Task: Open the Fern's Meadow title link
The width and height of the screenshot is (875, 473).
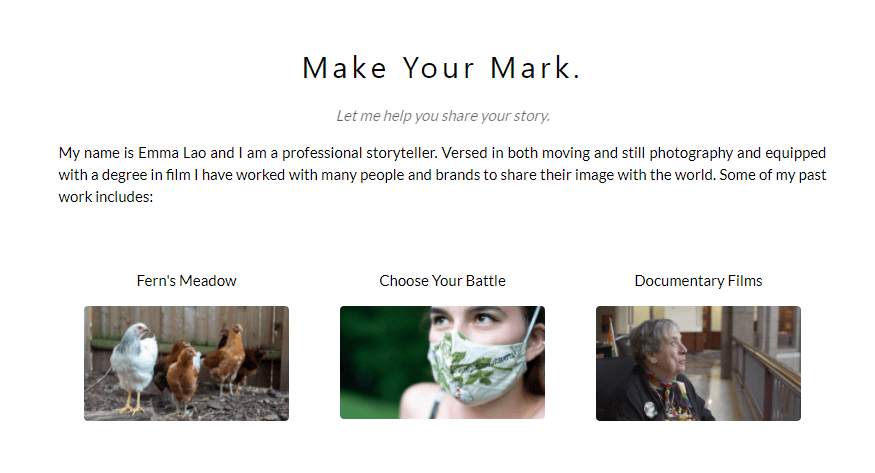Action: 186,281
